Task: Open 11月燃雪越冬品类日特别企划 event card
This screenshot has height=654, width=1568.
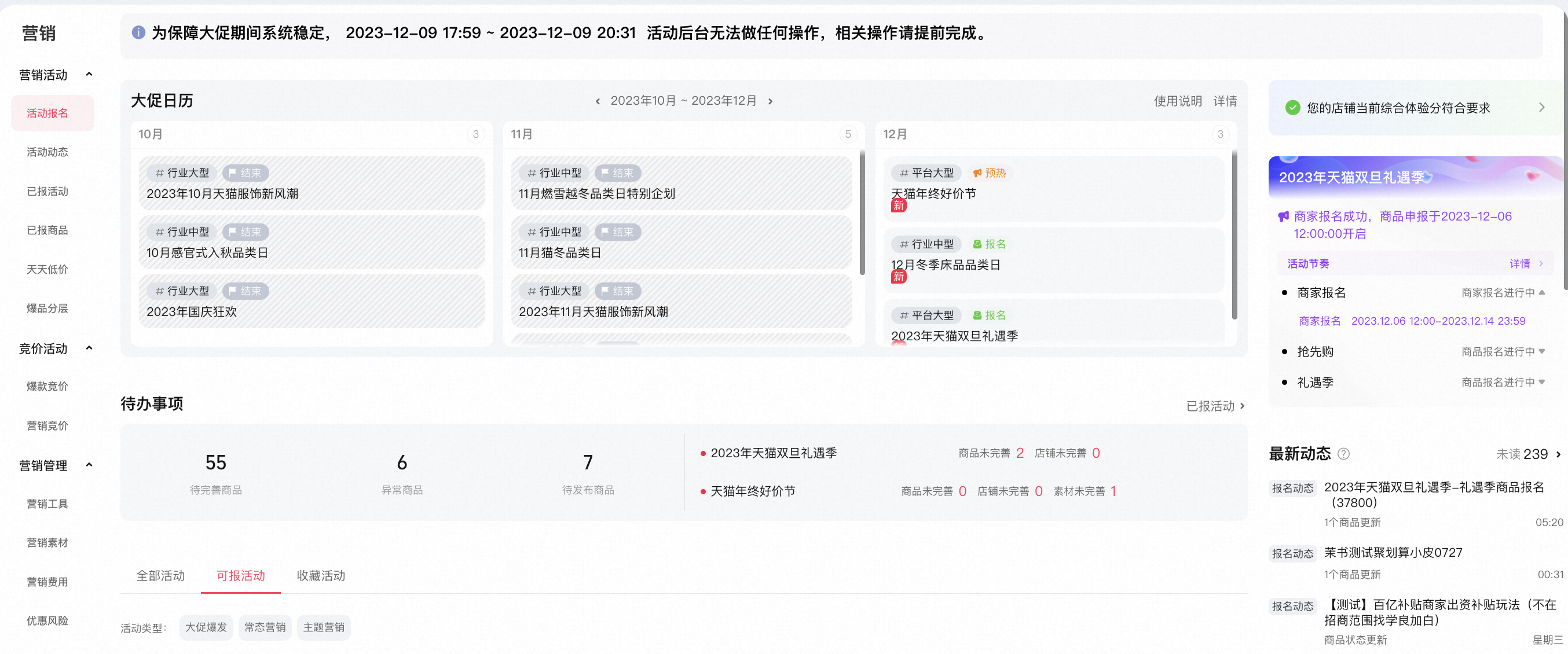Action: [681, 183]
